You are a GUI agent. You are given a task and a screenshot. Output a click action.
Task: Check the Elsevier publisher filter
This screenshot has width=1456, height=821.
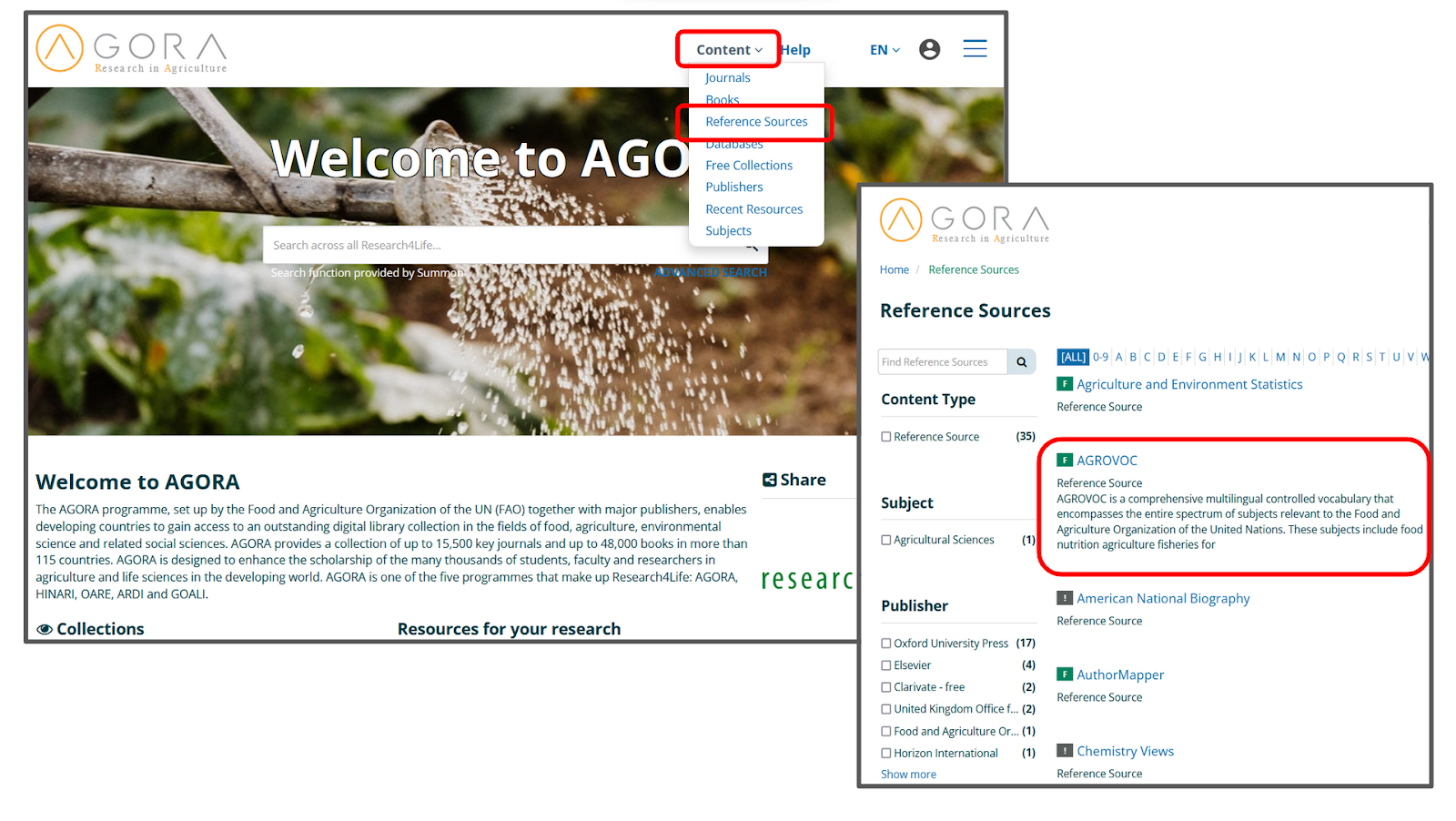[x=886, y=665]
